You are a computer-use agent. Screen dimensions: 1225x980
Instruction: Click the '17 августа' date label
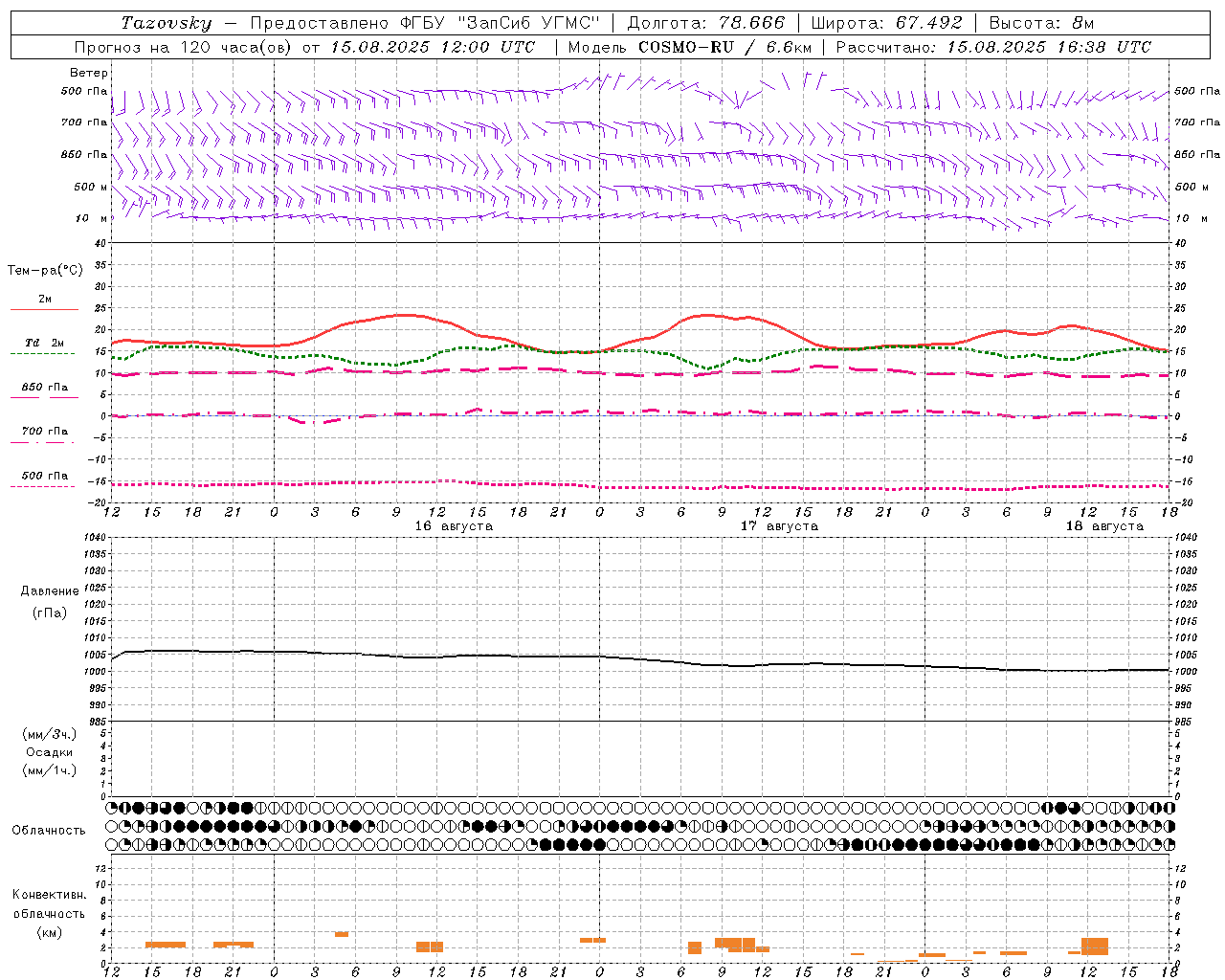pos(779,526)
